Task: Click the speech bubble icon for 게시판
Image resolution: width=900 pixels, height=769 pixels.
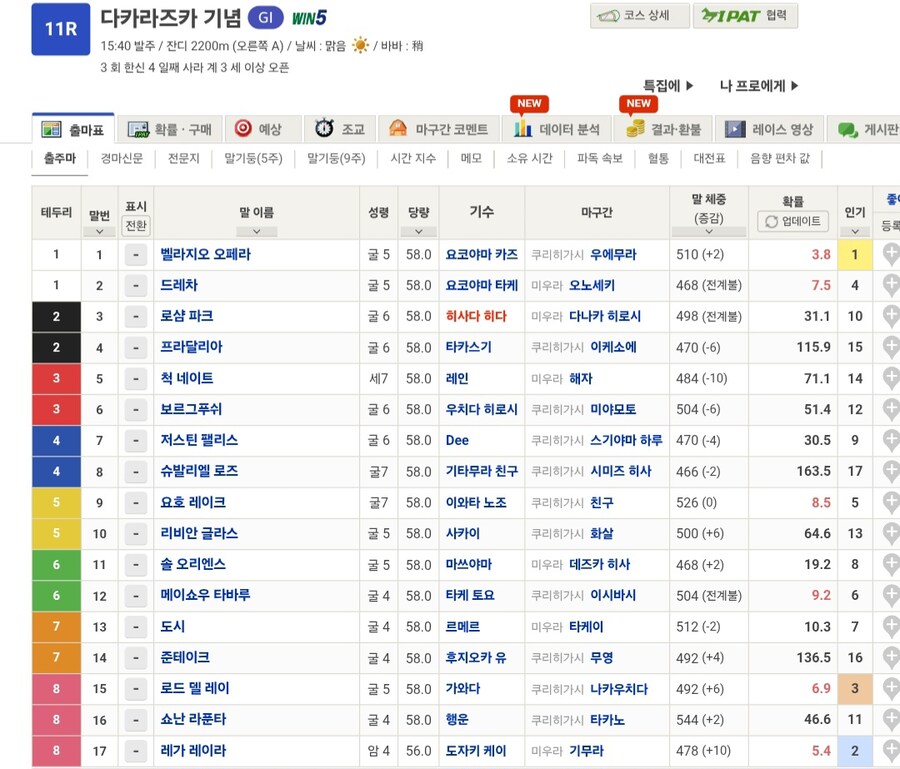Action: click(849, 128)
